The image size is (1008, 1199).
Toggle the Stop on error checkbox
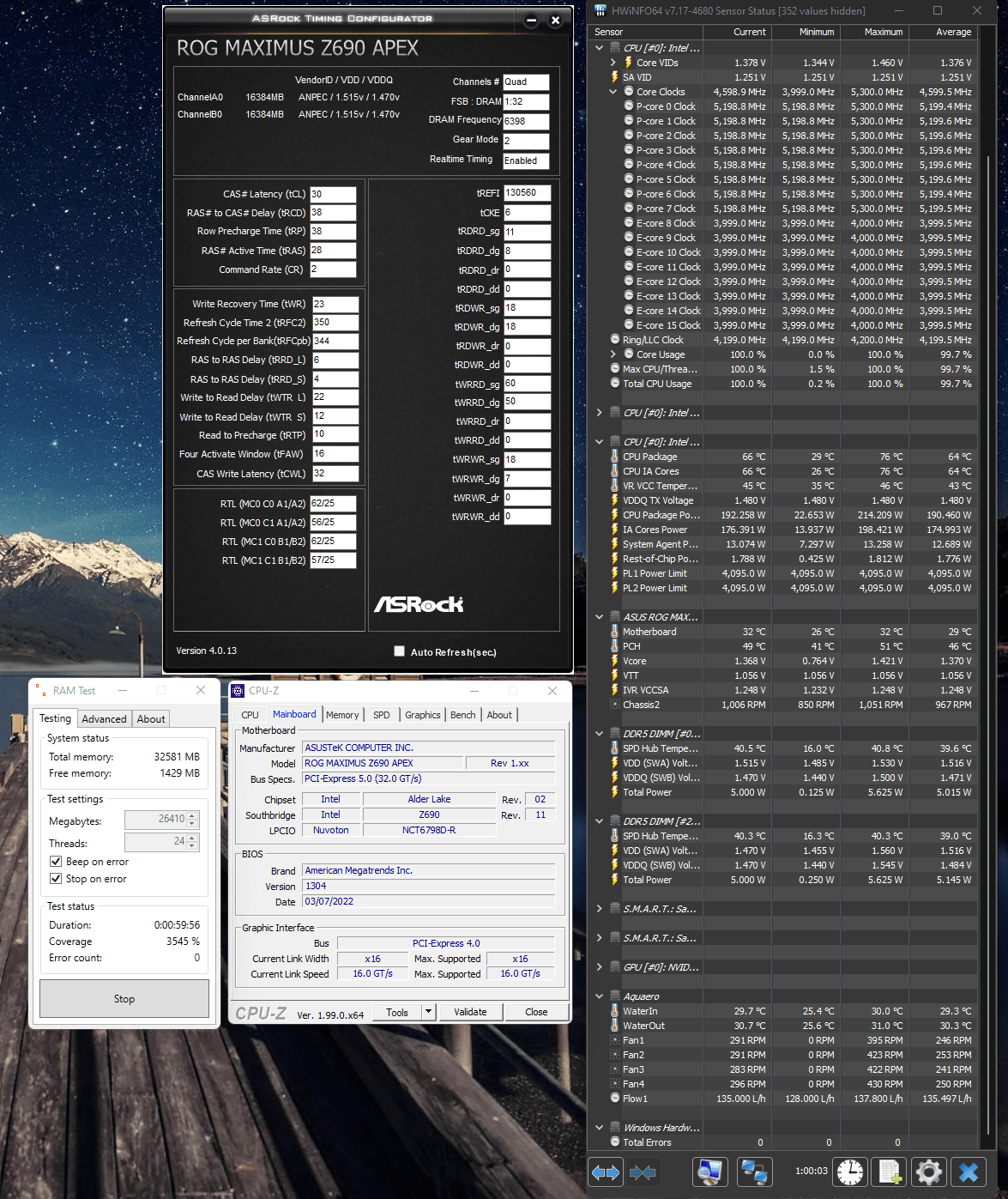pos(56,879)
